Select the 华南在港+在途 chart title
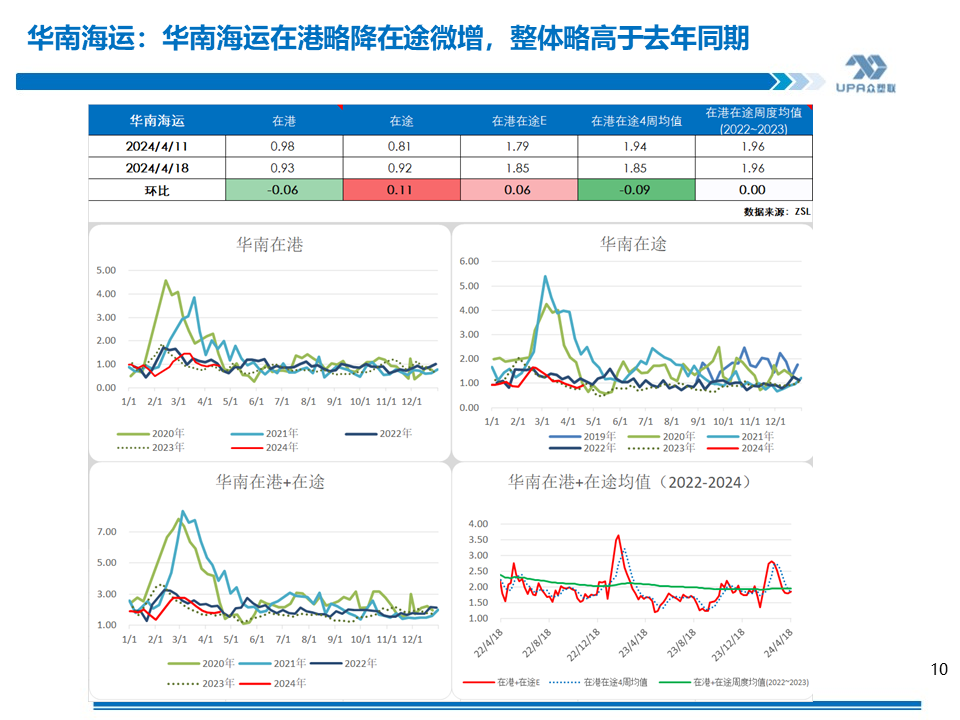 [x=270, y=482]
